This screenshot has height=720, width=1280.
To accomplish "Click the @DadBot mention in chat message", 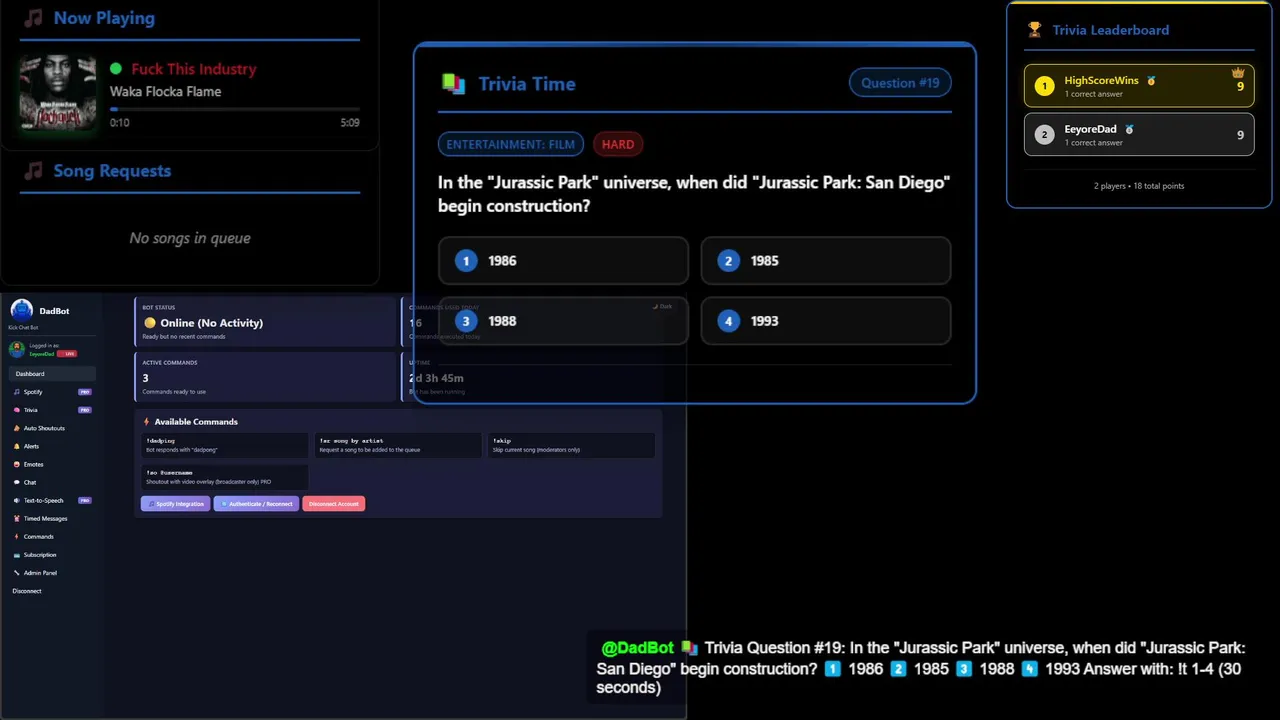I will click(638, 649).
